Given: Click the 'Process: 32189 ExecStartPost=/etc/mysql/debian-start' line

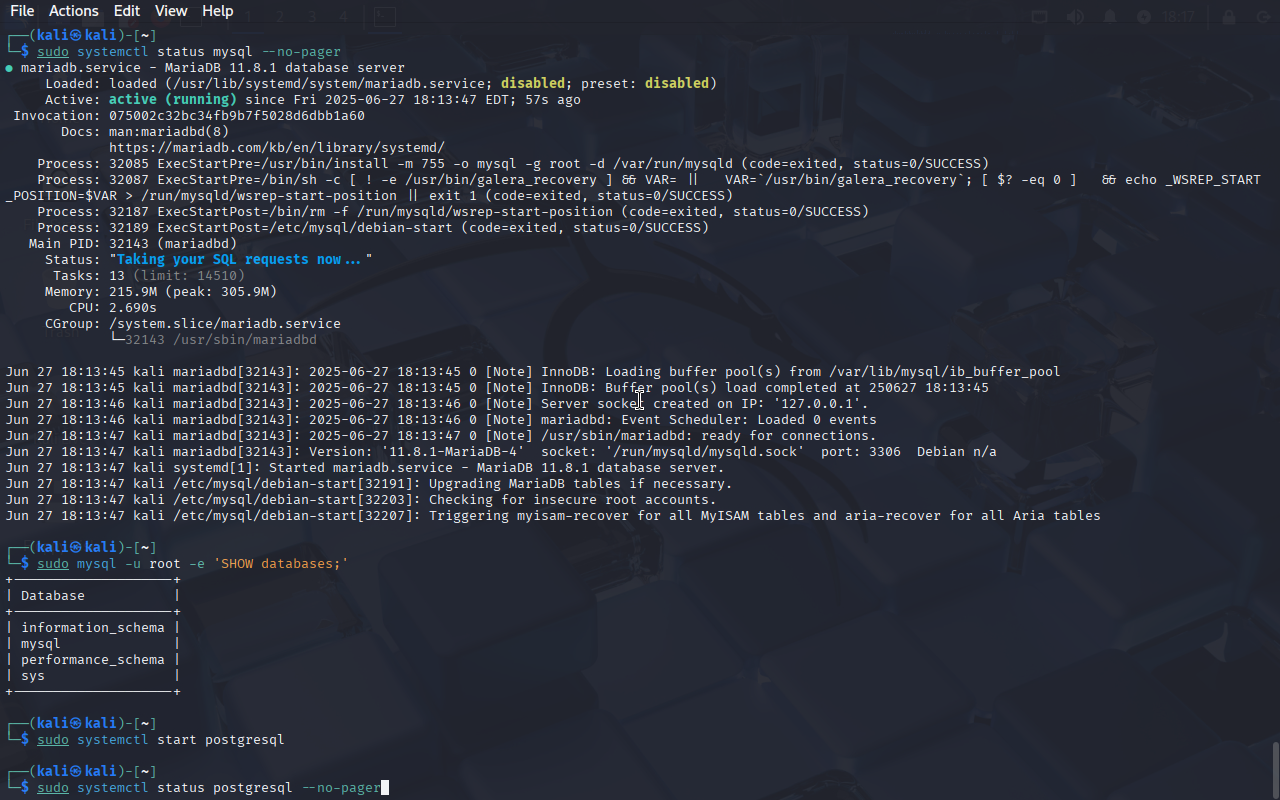Looking at the screenshot, I should pos(373,228).
